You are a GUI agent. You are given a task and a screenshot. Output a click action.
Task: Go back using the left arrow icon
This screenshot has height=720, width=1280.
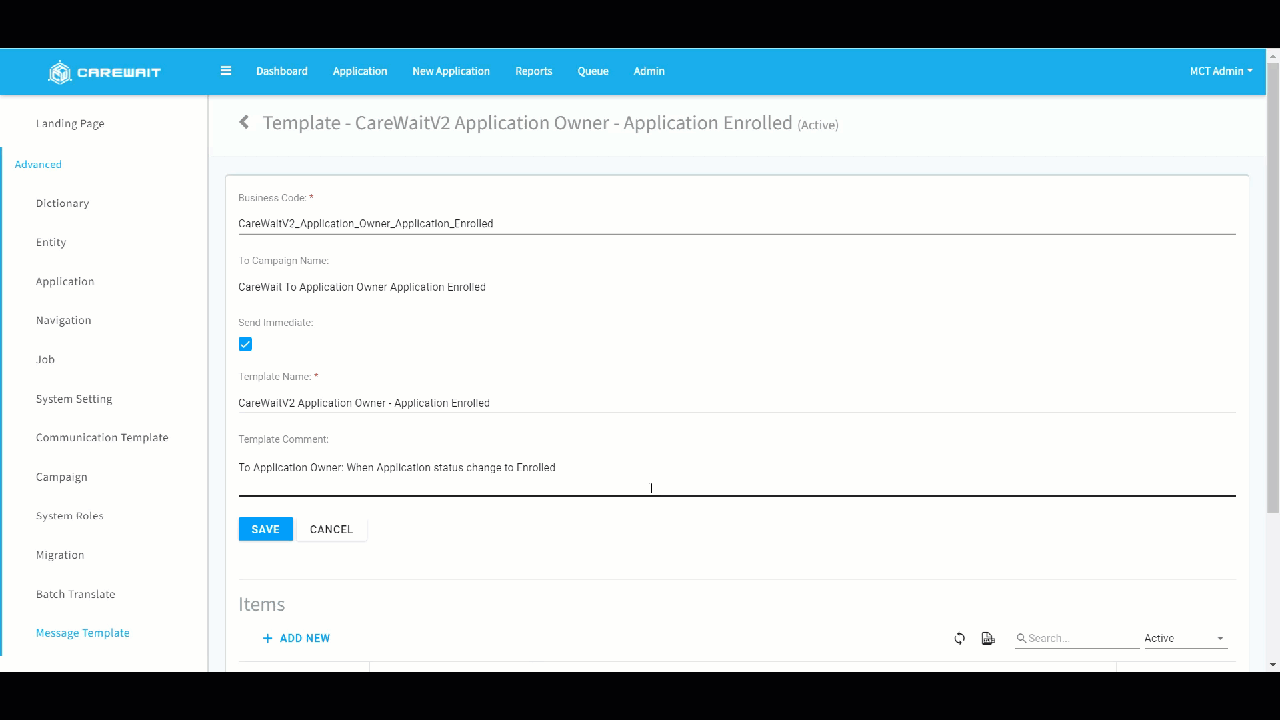point(243,123)
